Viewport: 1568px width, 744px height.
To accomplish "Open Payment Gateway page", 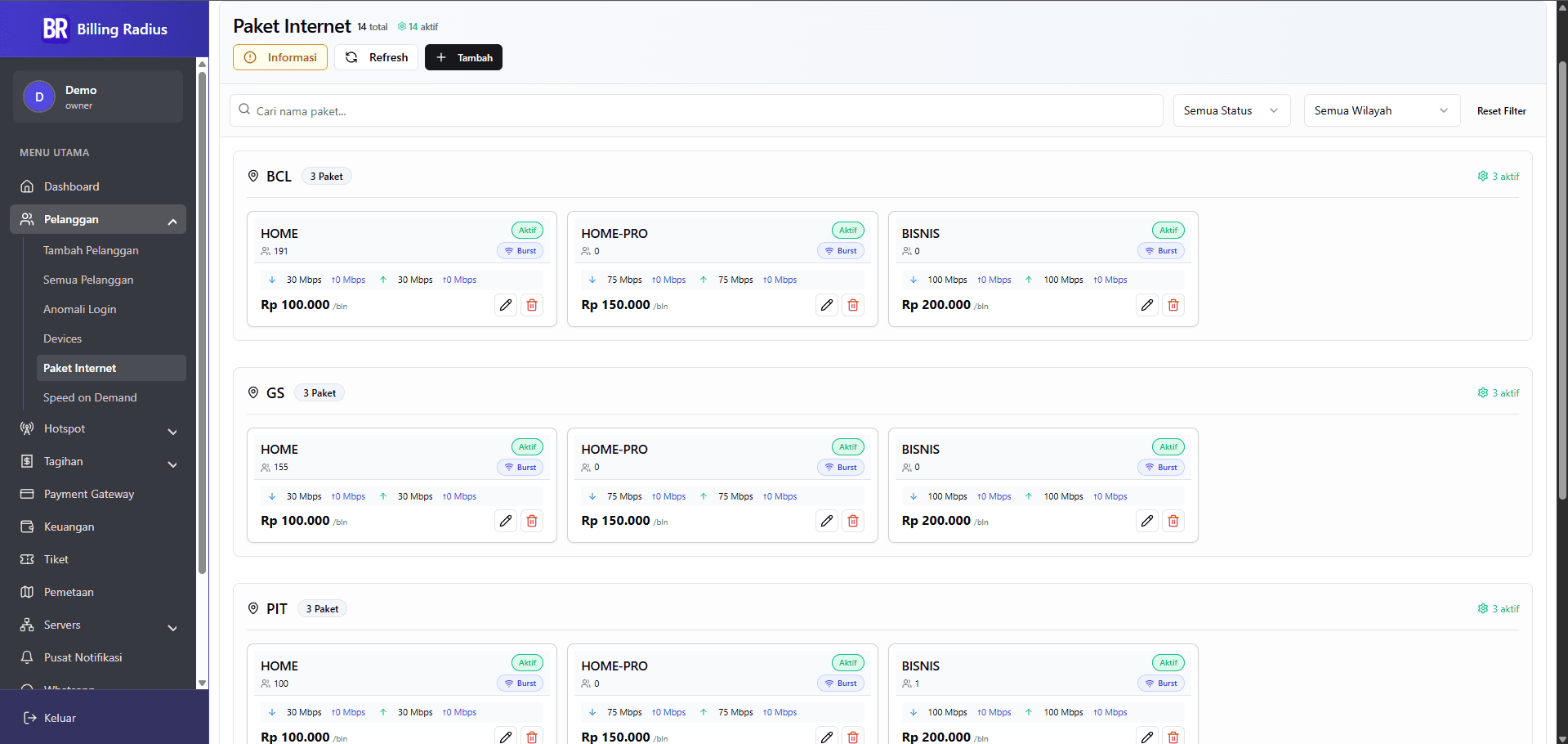I will (x=98, y=494).
